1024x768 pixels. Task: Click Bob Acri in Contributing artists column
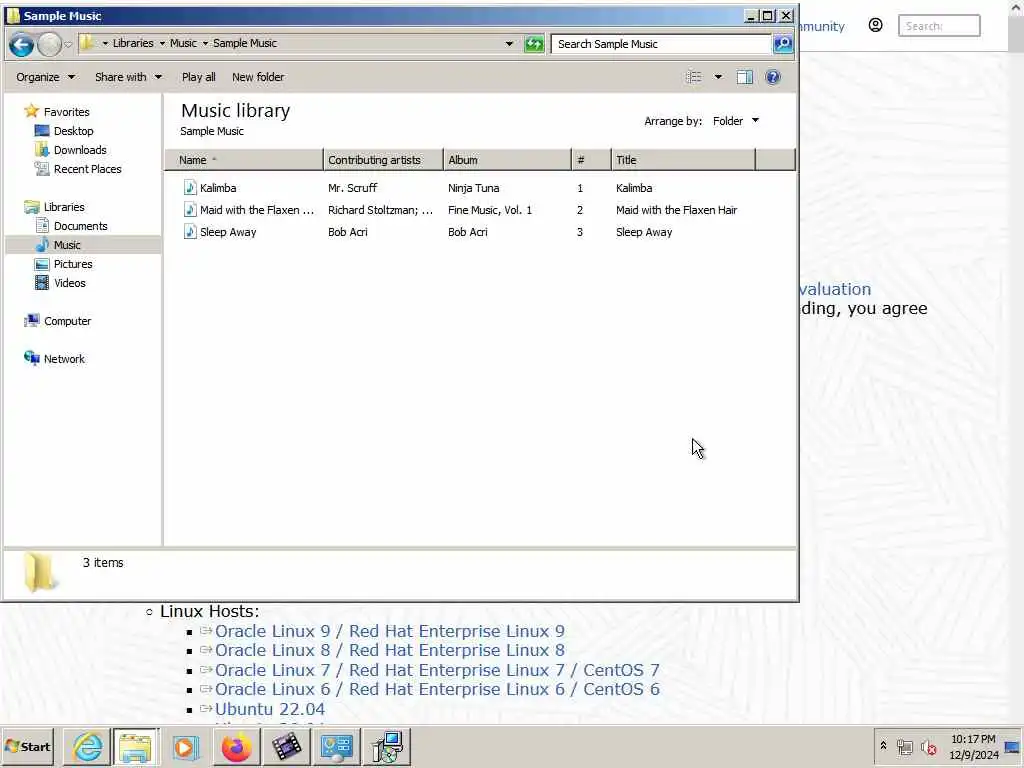tap(347, 232)
